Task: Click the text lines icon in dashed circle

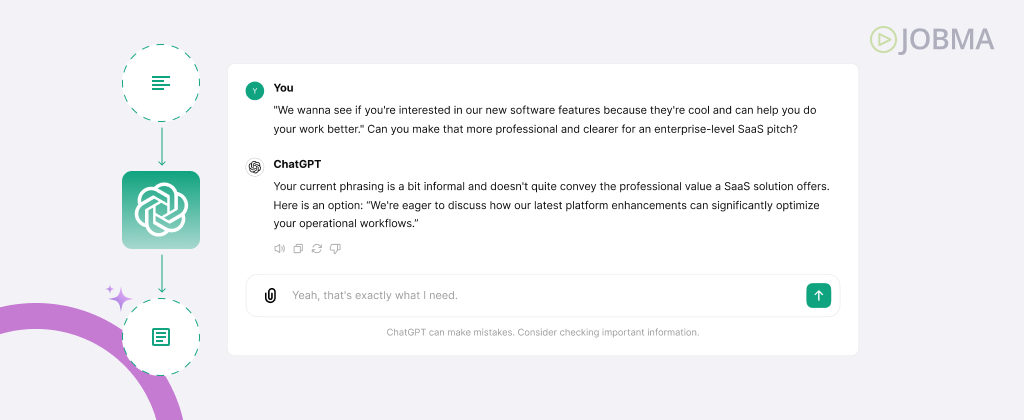Action: click(161, 83)
